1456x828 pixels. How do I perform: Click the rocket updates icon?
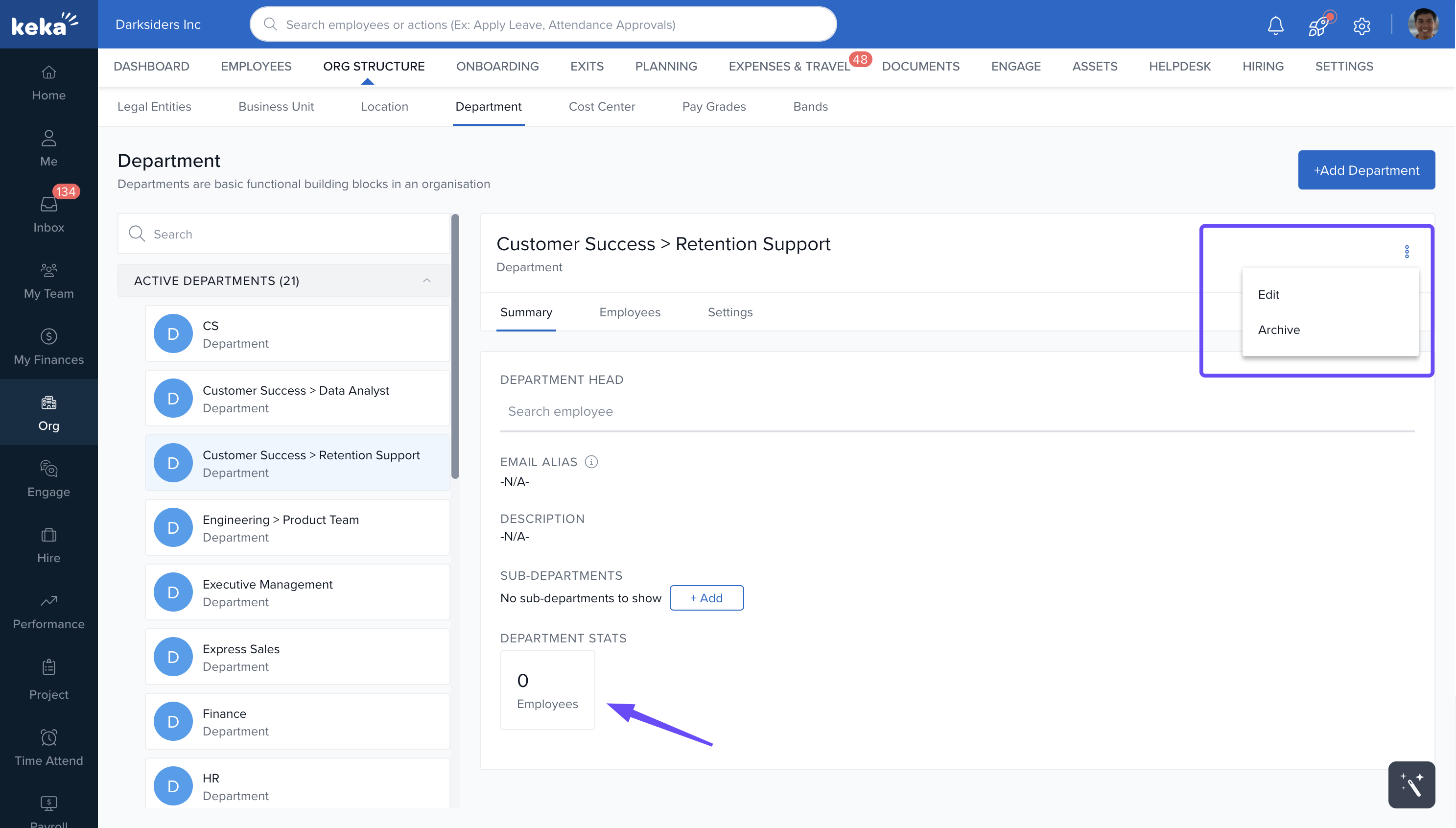pos(1318,25)
